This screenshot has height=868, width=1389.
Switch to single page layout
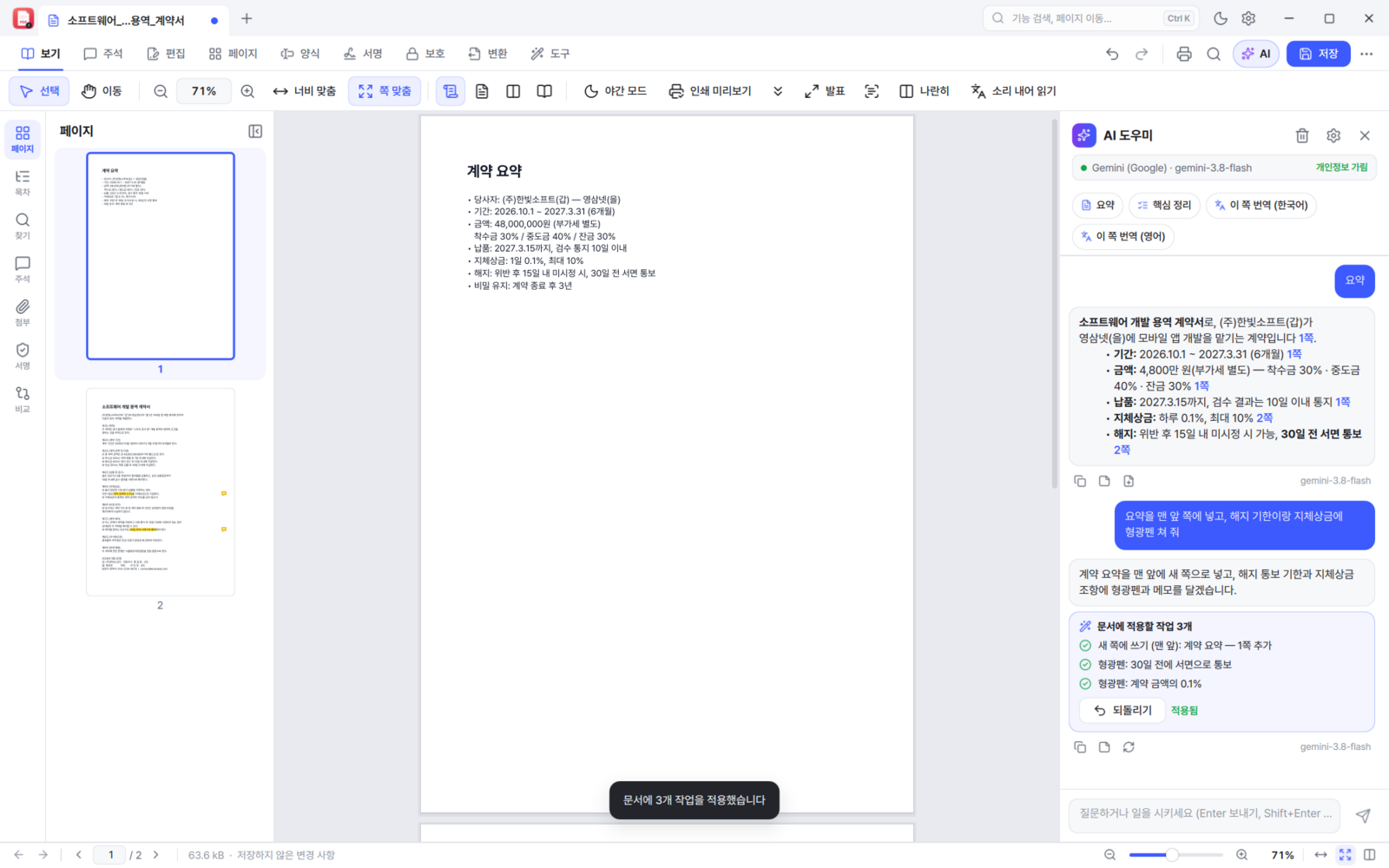482,91
